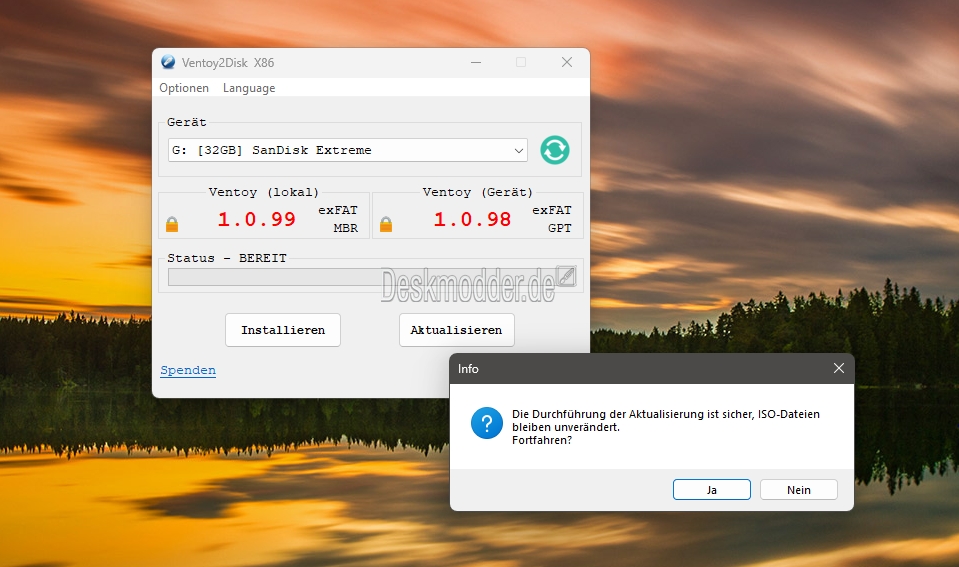
Task: Click the exFAT label under Ventoy (Gerät)
Action: (x=552, y=210)
